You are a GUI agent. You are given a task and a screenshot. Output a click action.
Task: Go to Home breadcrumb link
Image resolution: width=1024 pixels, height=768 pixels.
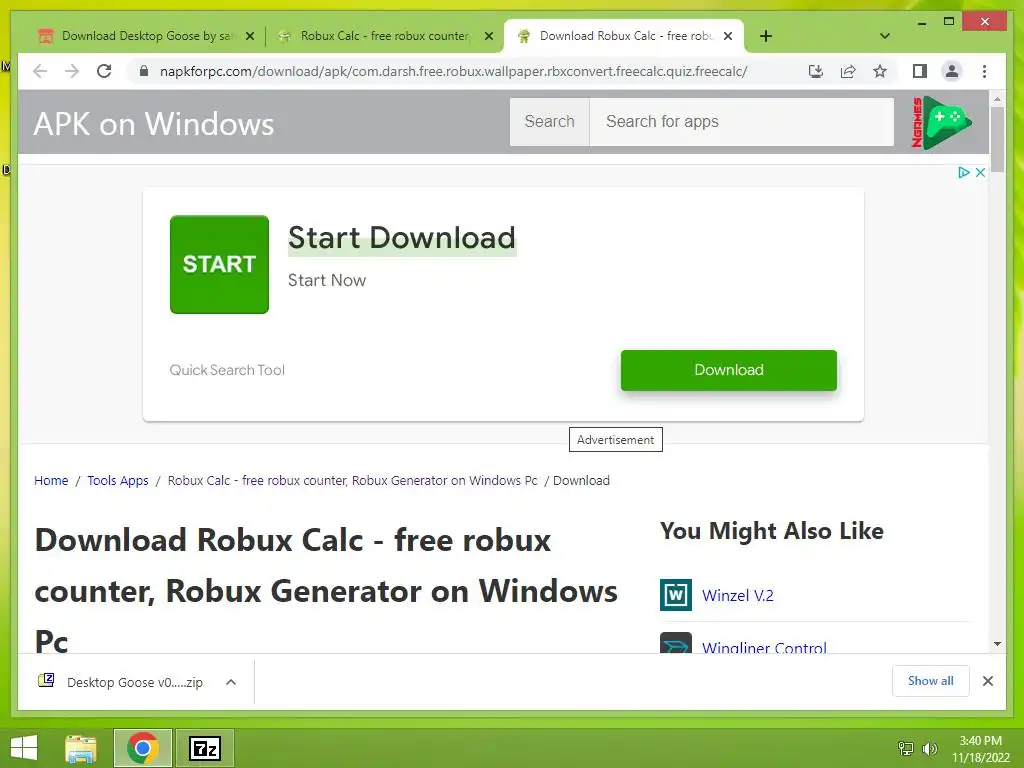(x=51, y=481)
